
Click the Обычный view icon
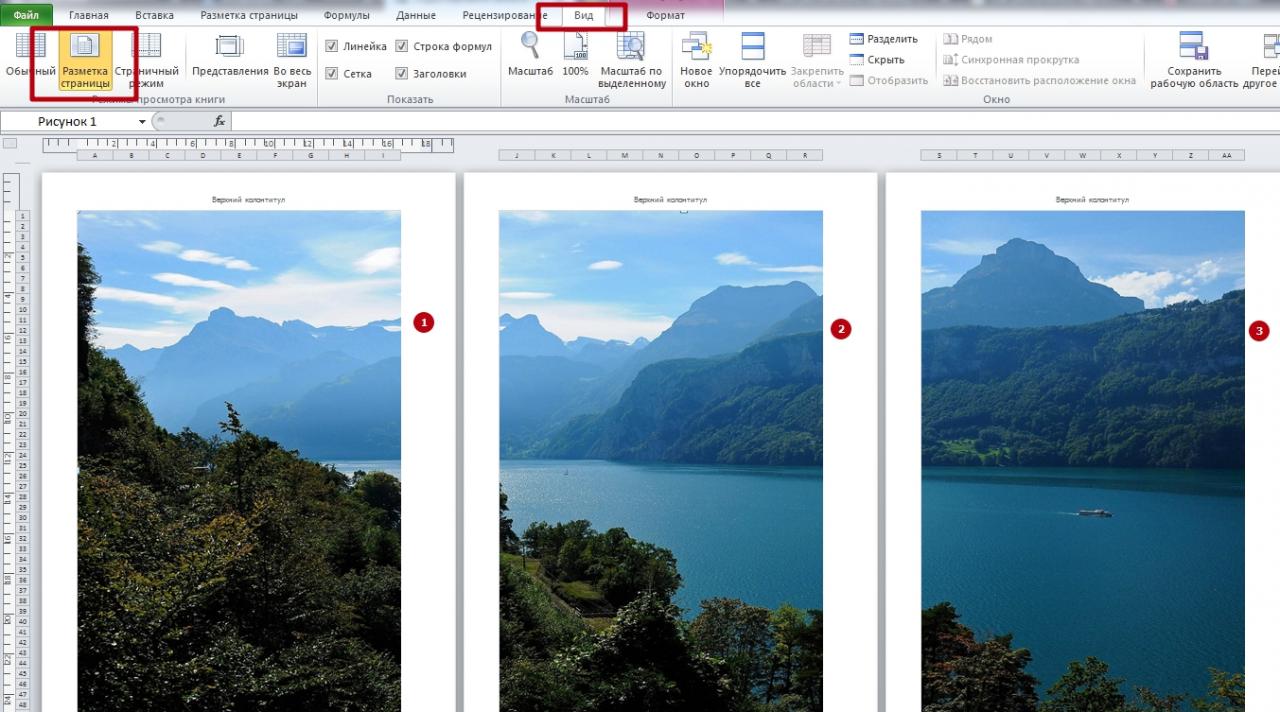coord(30,47)
